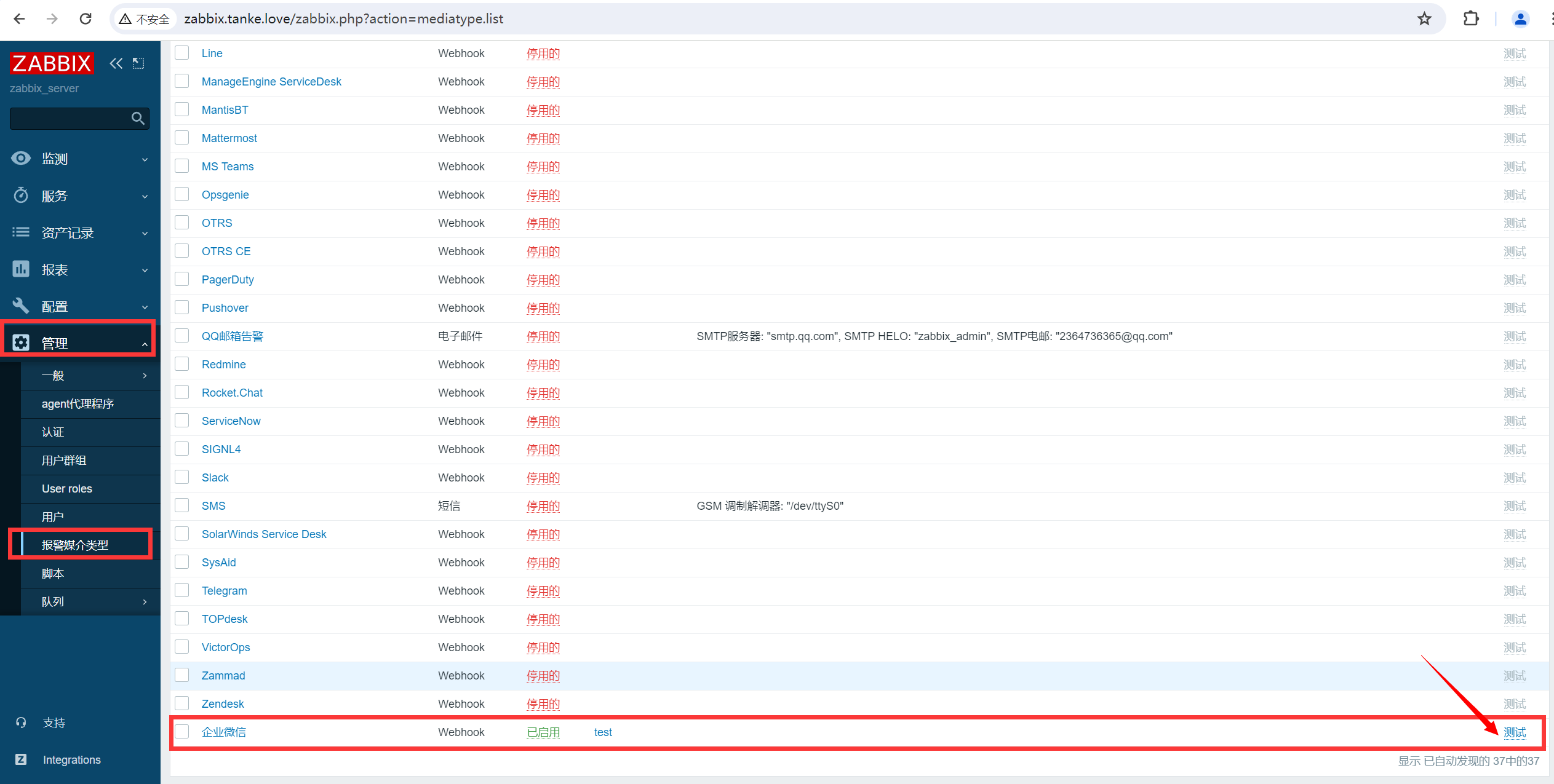Open the QQ邮箱告警 media type
The height and width of the screenshot is (784, 1554).
pos(233,336)
